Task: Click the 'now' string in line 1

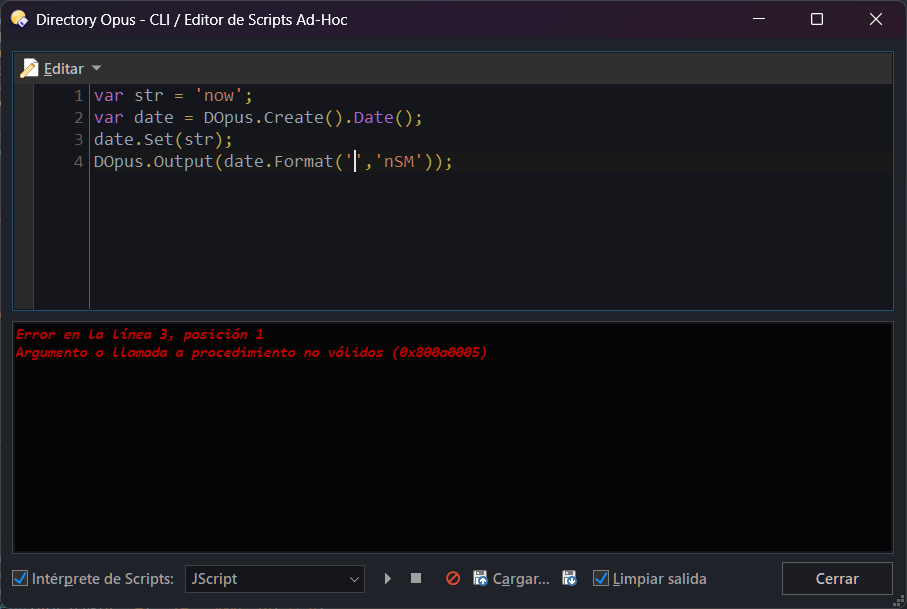Action: [219, 95]
